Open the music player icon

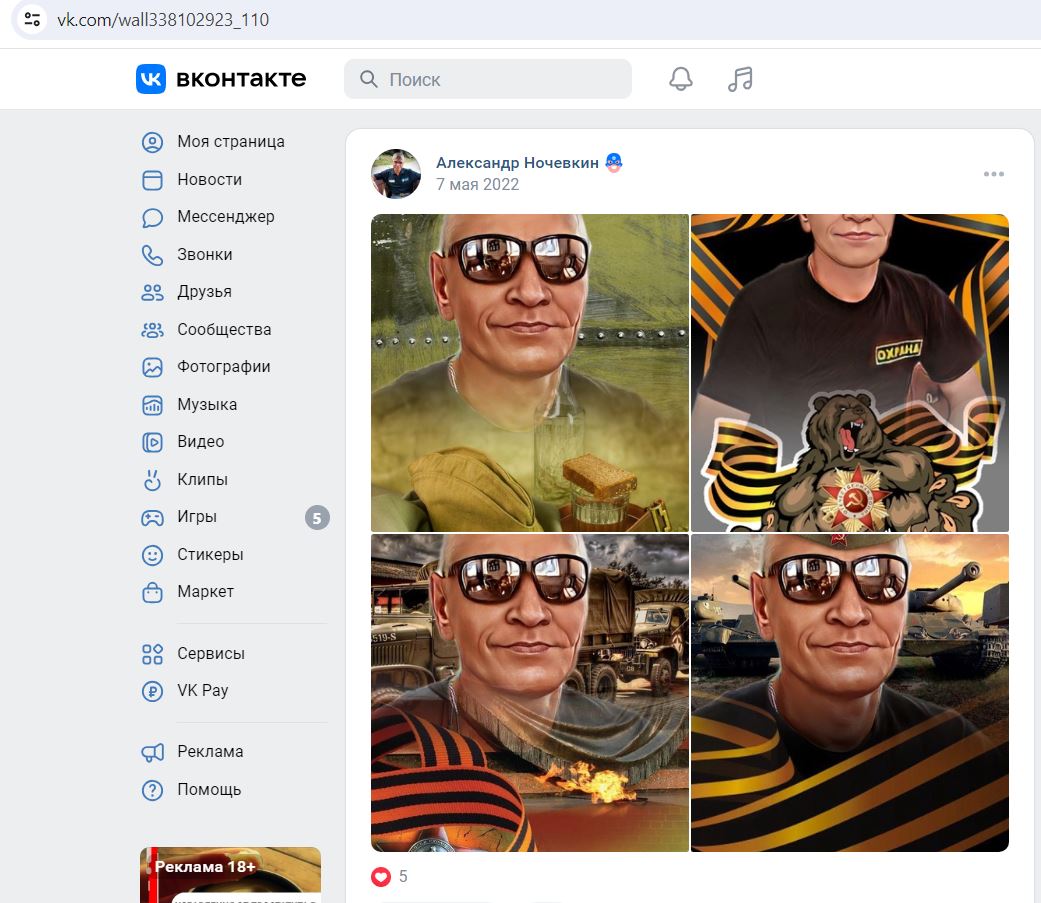point(740,79)
